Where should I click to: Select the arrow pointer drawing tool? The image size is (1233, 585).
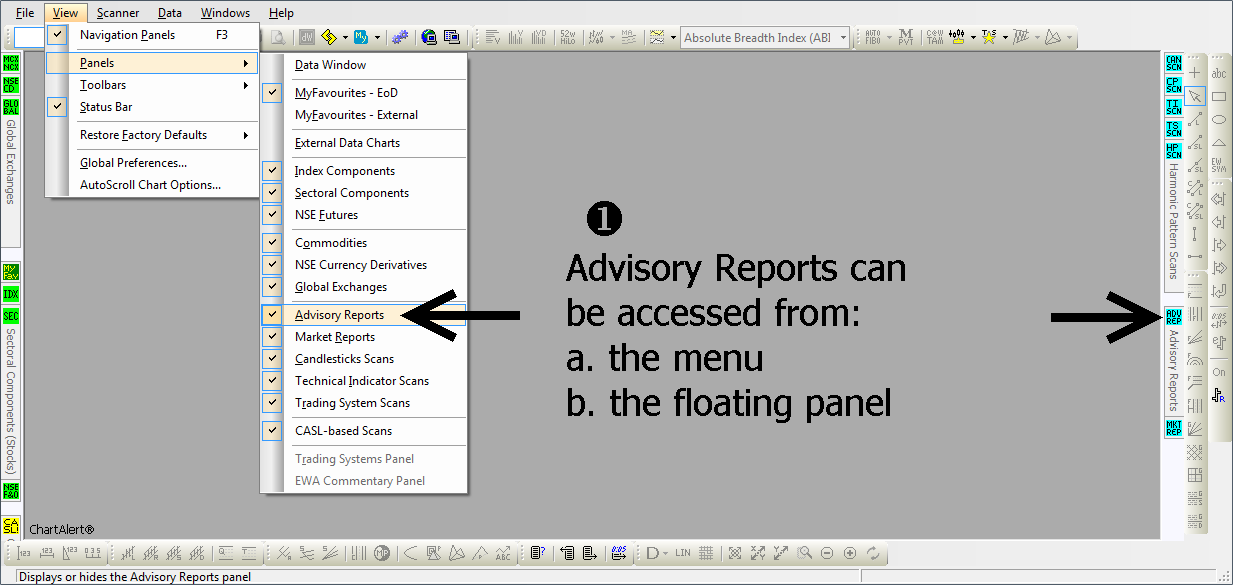(x=1195, y=96)
